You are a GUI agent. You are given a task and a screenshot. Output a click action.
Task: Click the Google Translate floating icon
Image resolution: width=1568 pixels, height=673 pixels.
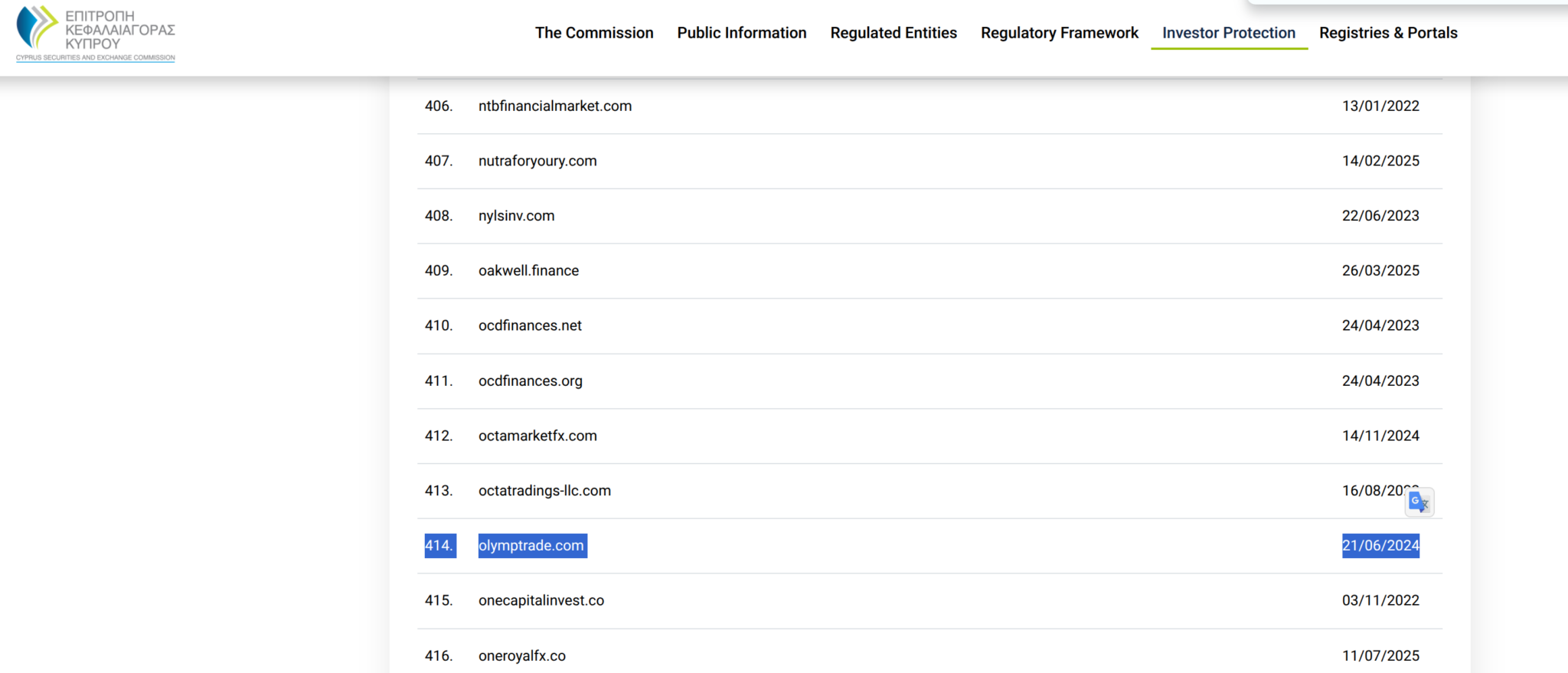pyautogui.click(x=1419, y=502)
